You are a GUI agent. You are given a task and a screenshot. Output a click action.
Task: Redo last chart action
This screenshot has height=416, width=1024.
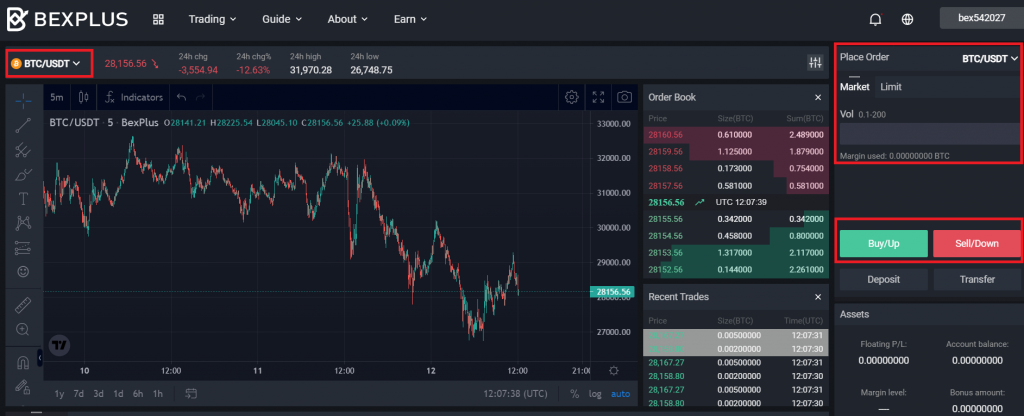coord(200,97)
